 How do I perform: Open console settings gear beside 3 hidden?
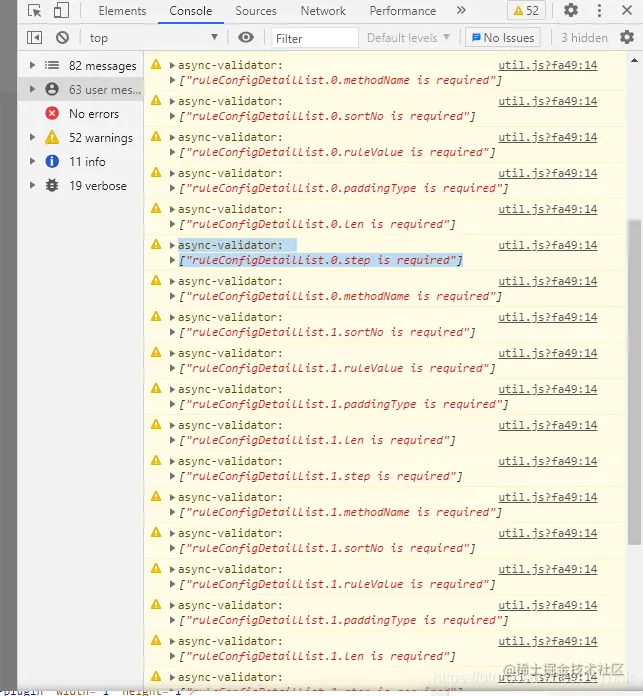pyautogui.click(x=627, y=37)
